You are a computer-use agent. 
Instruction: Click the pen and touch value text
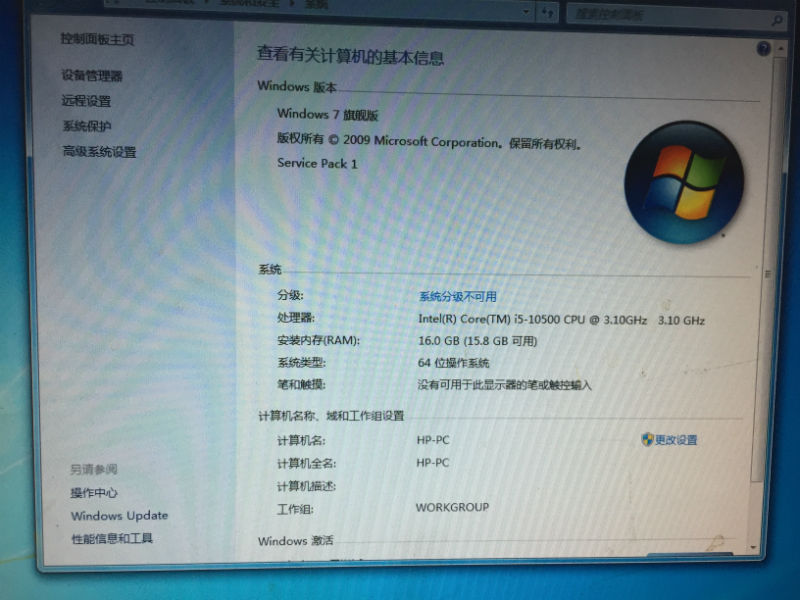click(504, 385)
